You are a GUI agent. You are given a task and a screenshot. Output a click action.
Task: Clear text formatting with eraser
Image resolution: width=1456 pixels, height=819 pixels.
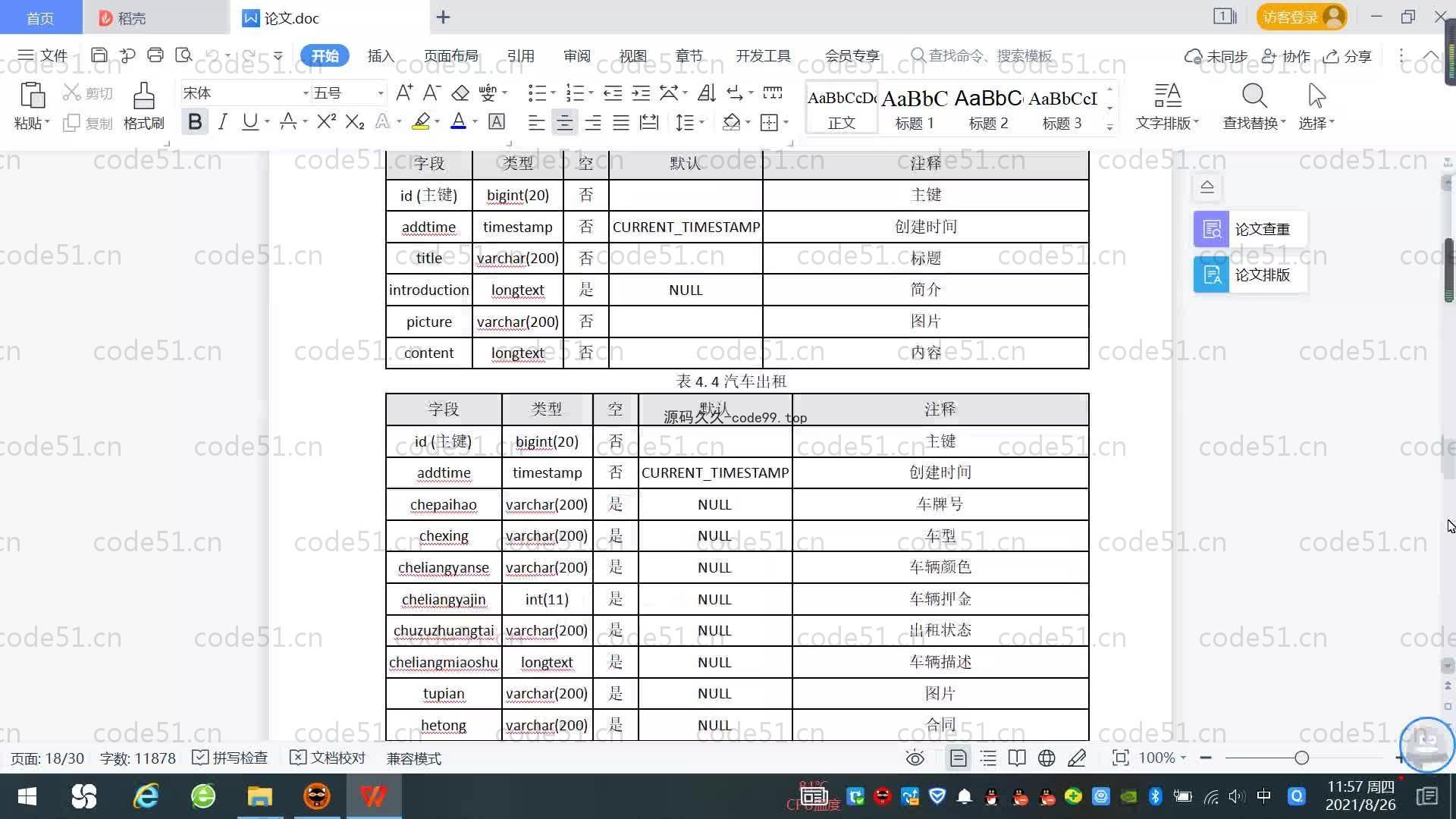460,93
